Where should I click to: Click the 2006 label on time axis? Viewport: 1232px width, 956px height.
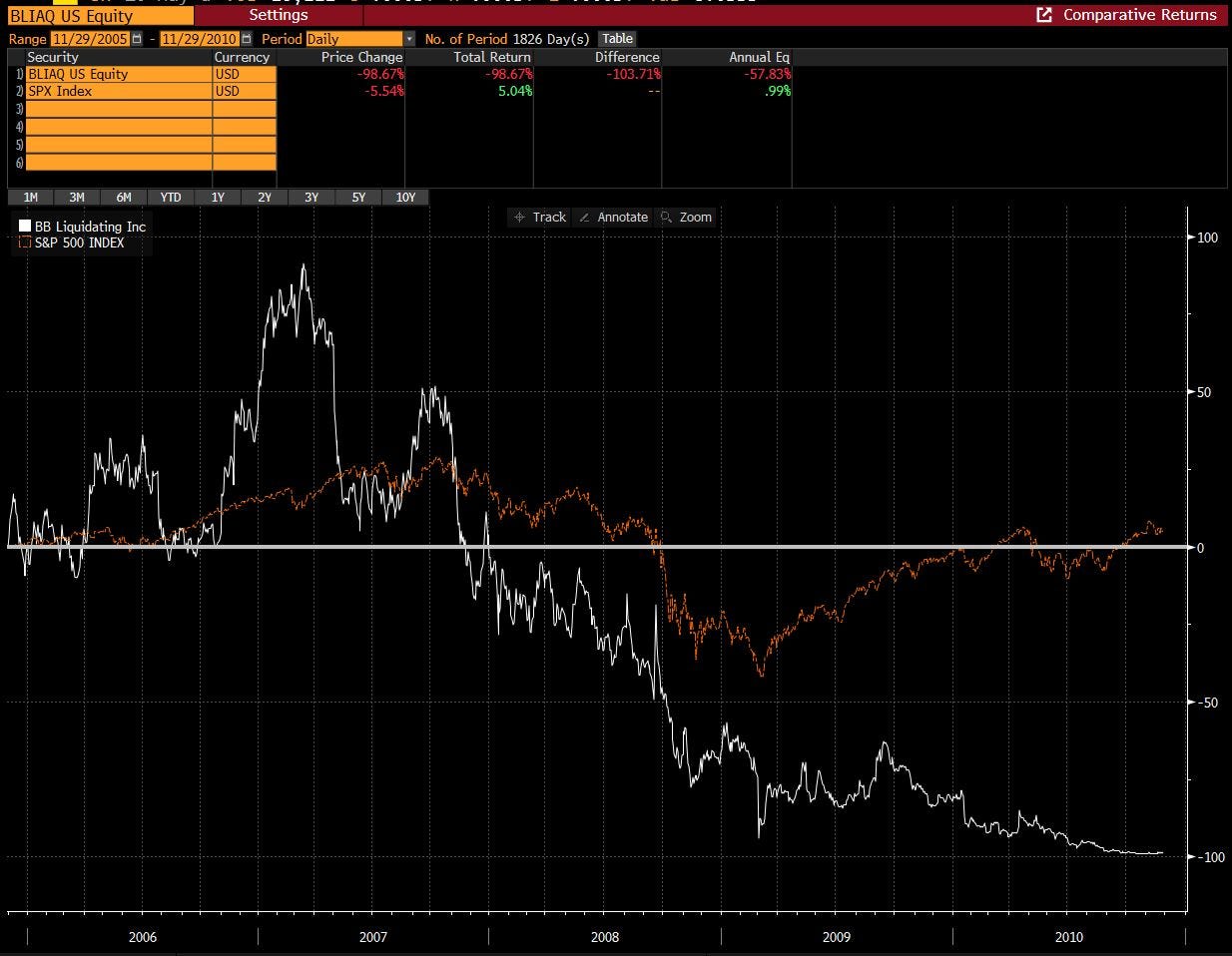pos(142,937)
